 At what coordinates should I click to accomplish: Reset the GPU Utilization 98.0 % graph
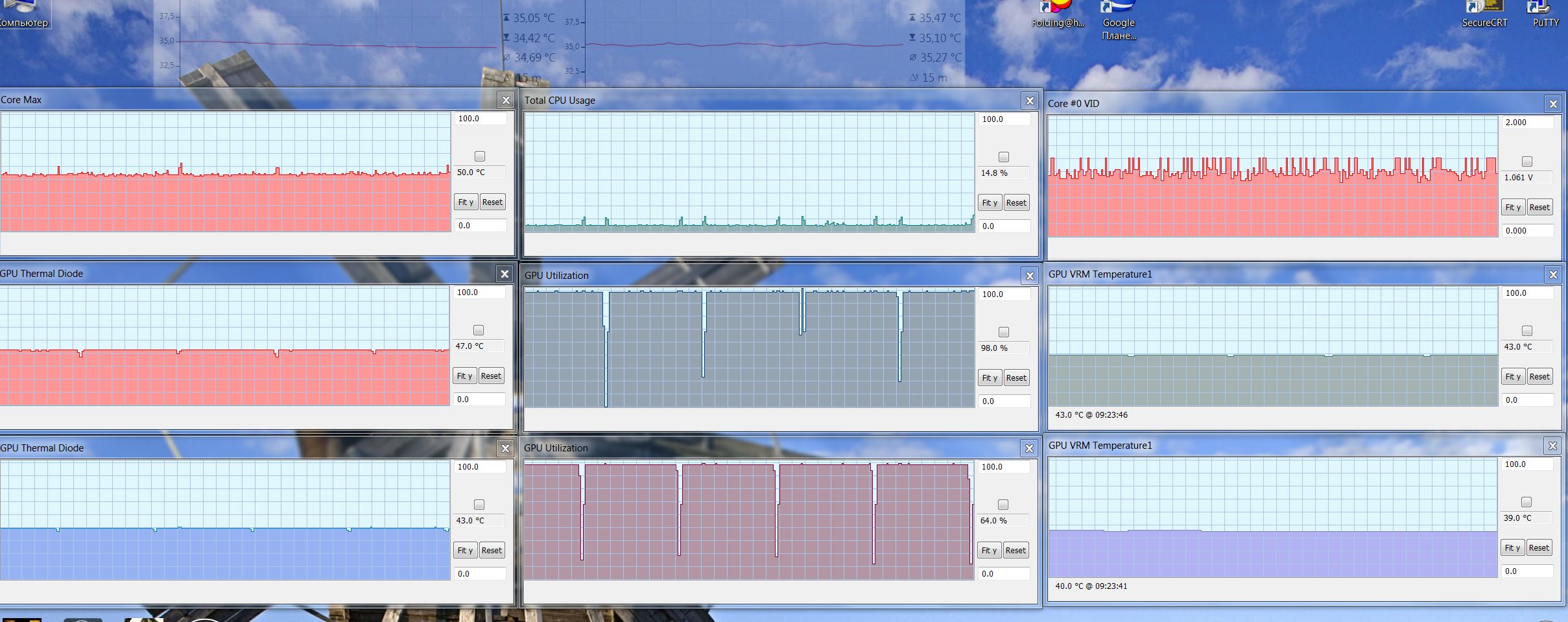click(1016, 377)
